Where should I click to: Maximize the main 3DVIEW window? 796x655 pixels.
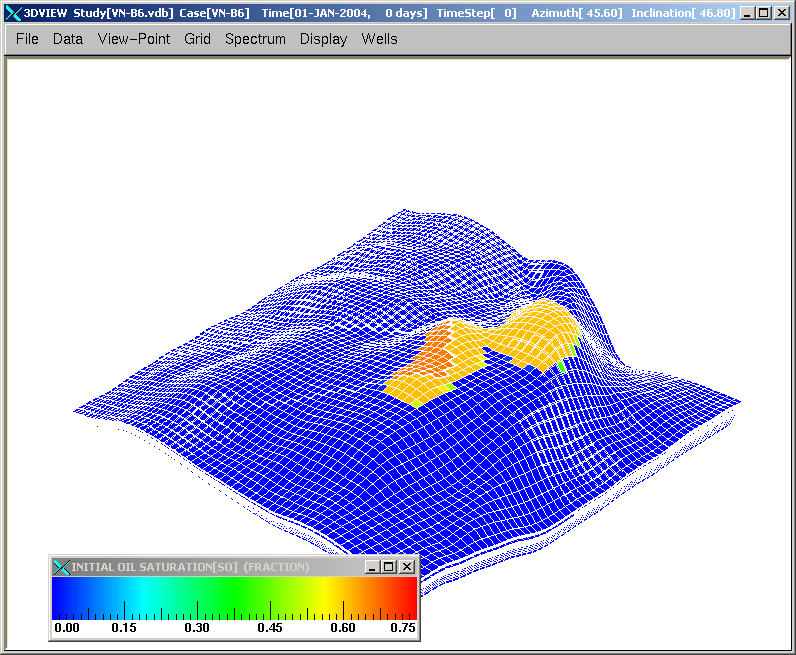coord(765,13)
